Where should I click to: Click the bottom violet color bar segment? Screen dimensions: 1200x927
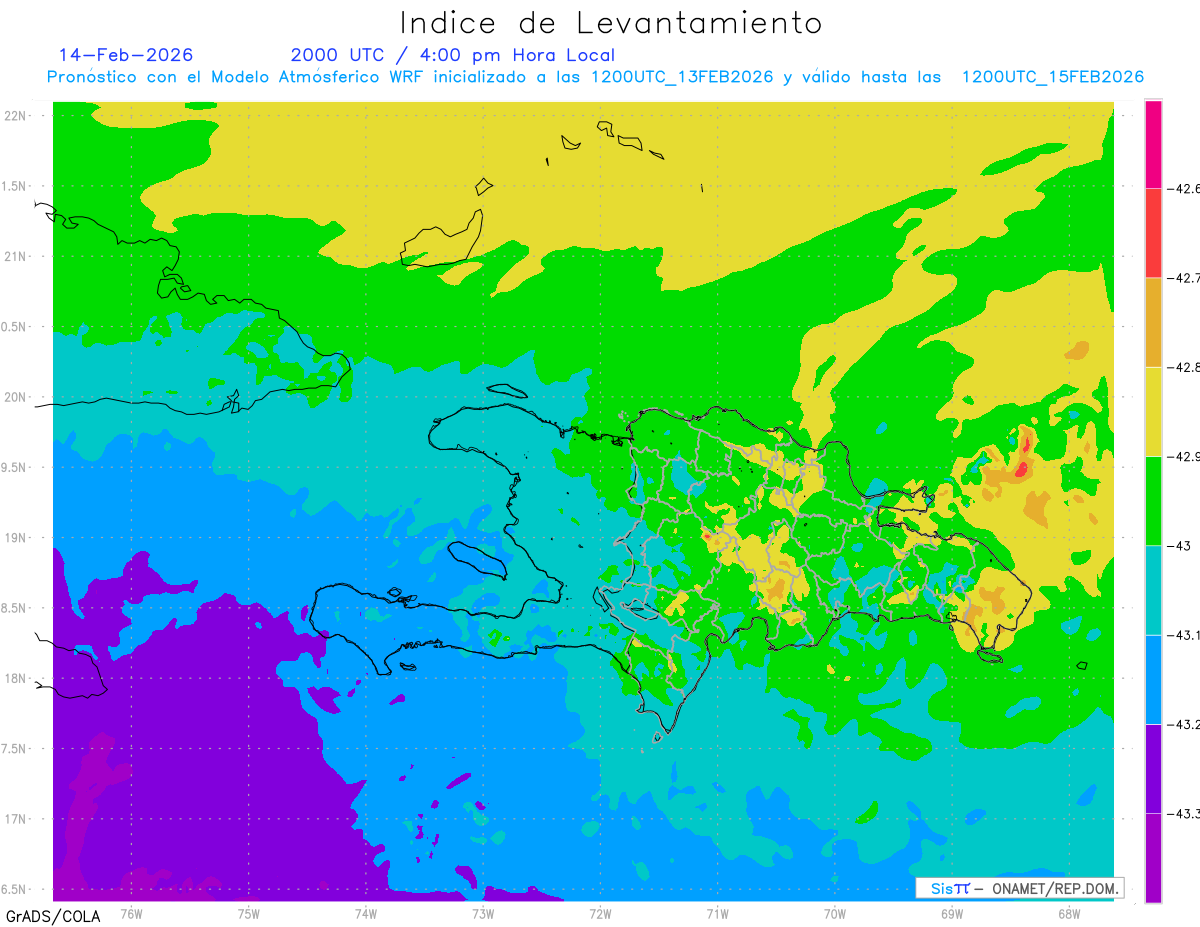tap(1153, 858)
